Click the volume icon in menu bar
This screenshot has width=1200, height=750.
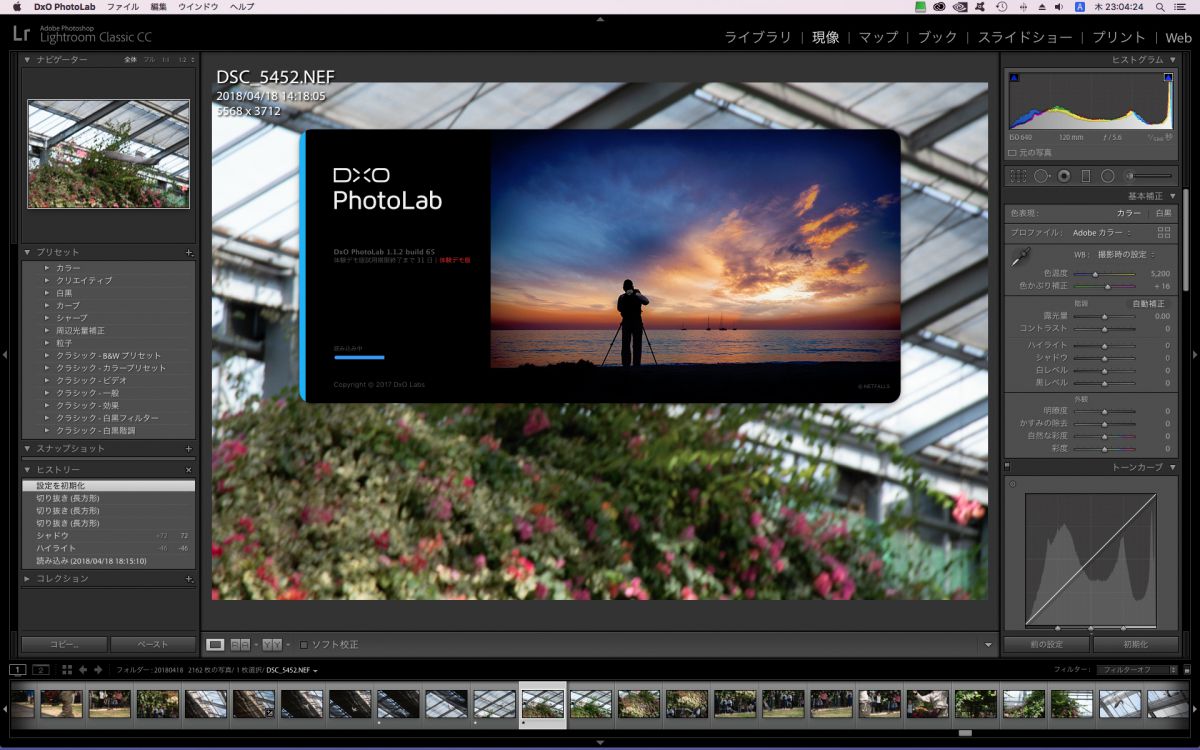(1060, 6)
